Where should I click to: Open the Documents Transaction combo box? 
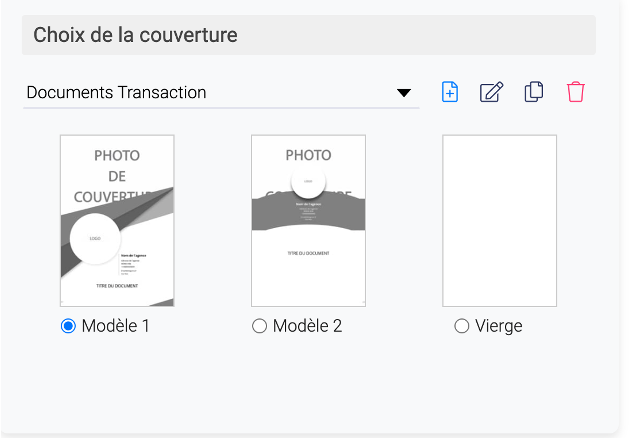[x=210, y=93]
